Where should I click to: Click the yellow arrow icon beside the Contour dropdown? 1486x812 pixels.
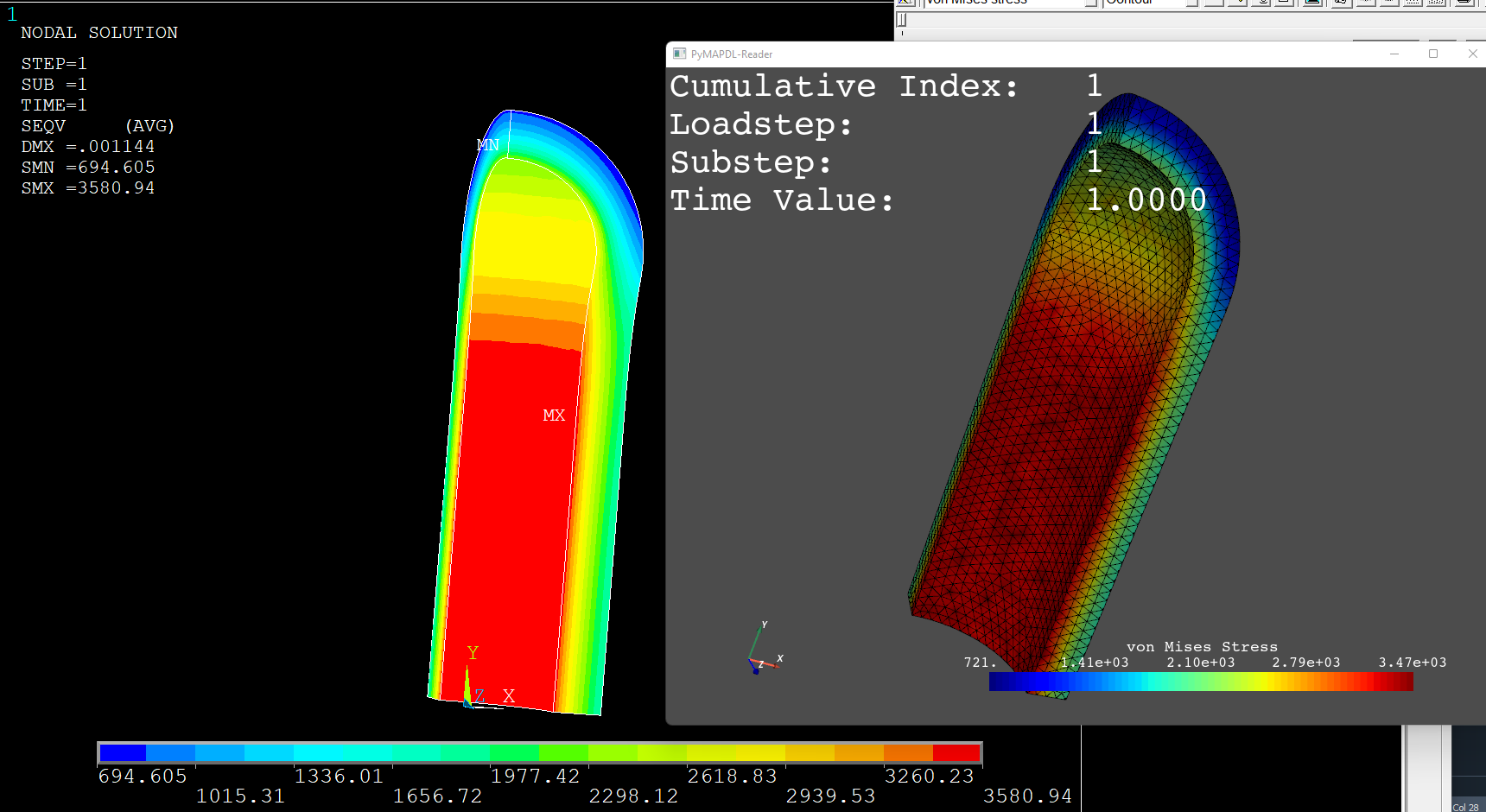[1238, 3]
